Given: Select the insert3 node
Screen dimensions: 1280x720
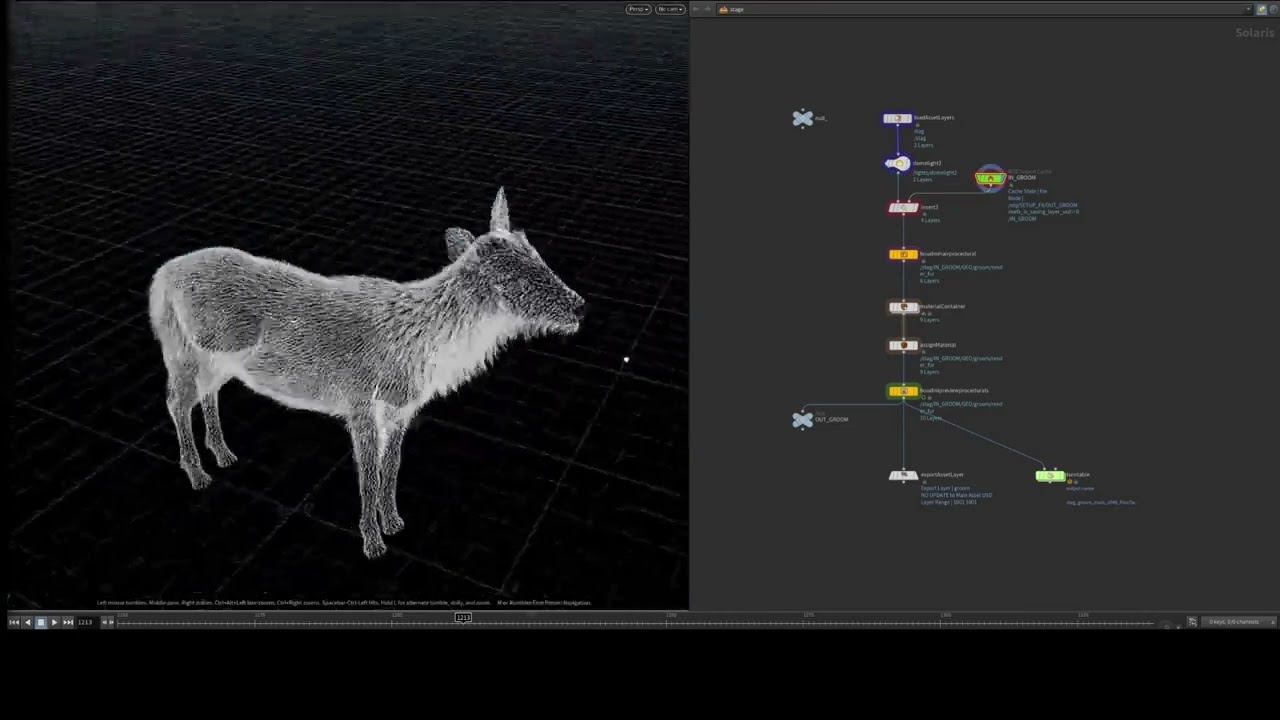Looking at the screenshot, I should pos(903,208).
